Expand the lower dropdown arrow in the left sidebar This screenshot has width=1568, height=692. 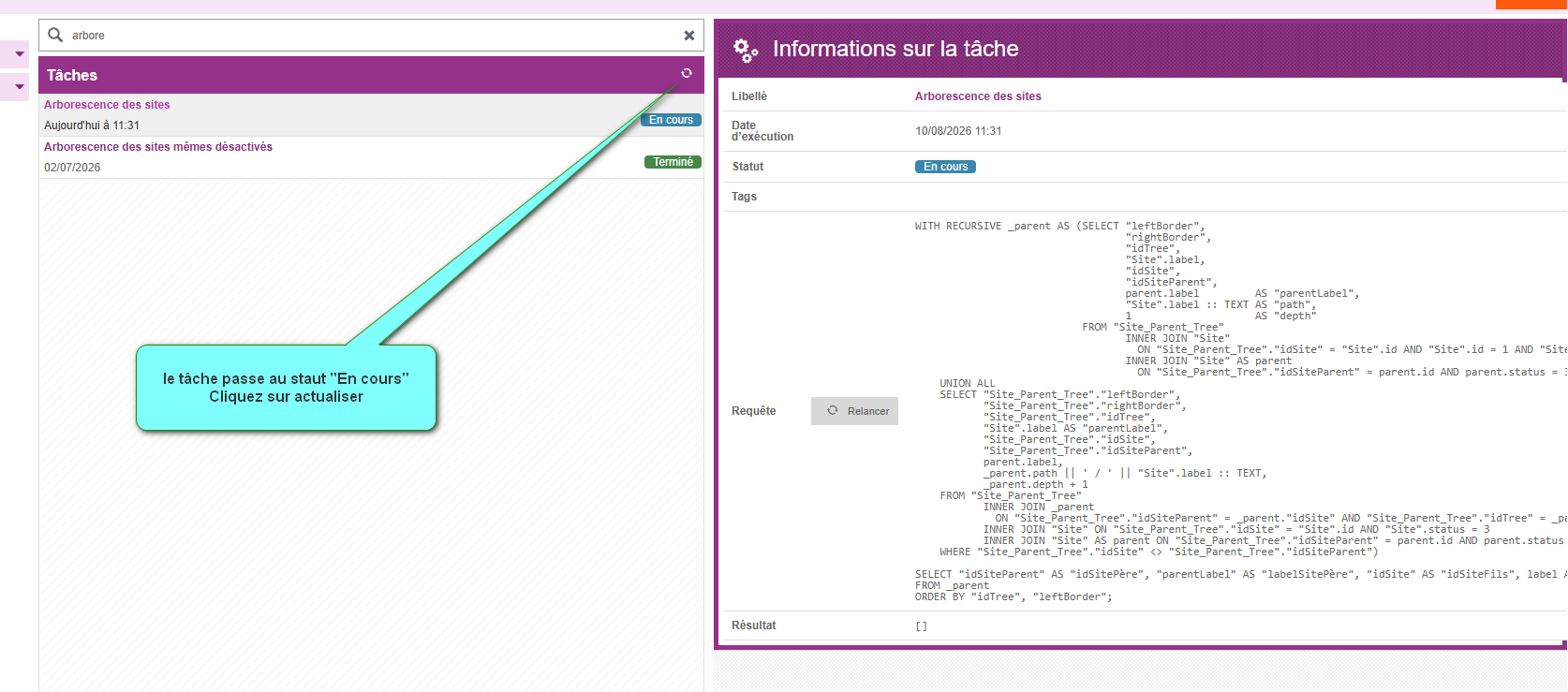20,87
